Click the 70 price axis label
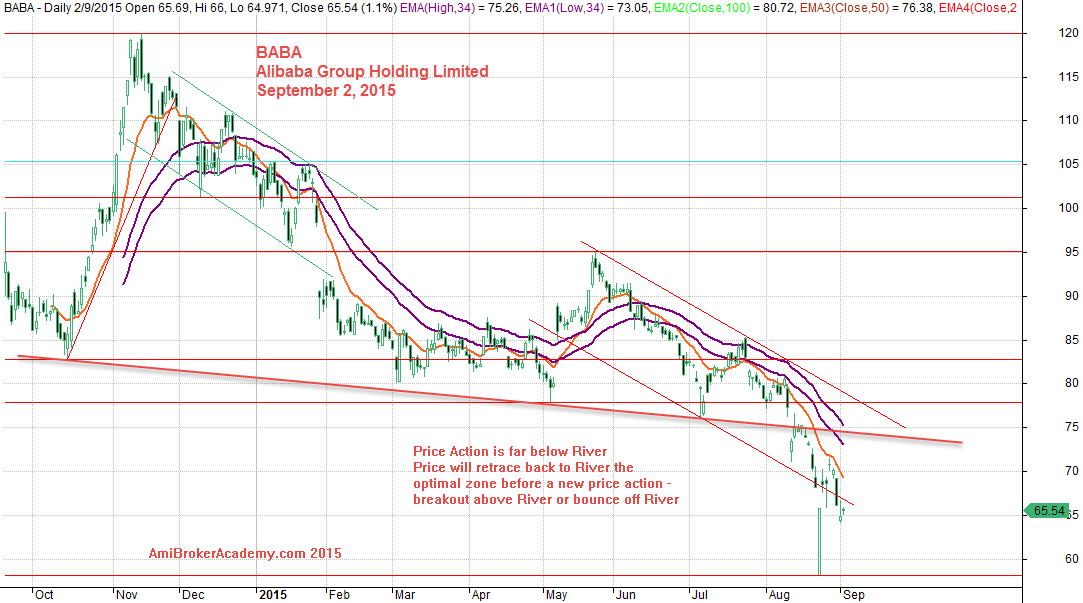Screen dimensions: 1083x603 (1071, 470)
